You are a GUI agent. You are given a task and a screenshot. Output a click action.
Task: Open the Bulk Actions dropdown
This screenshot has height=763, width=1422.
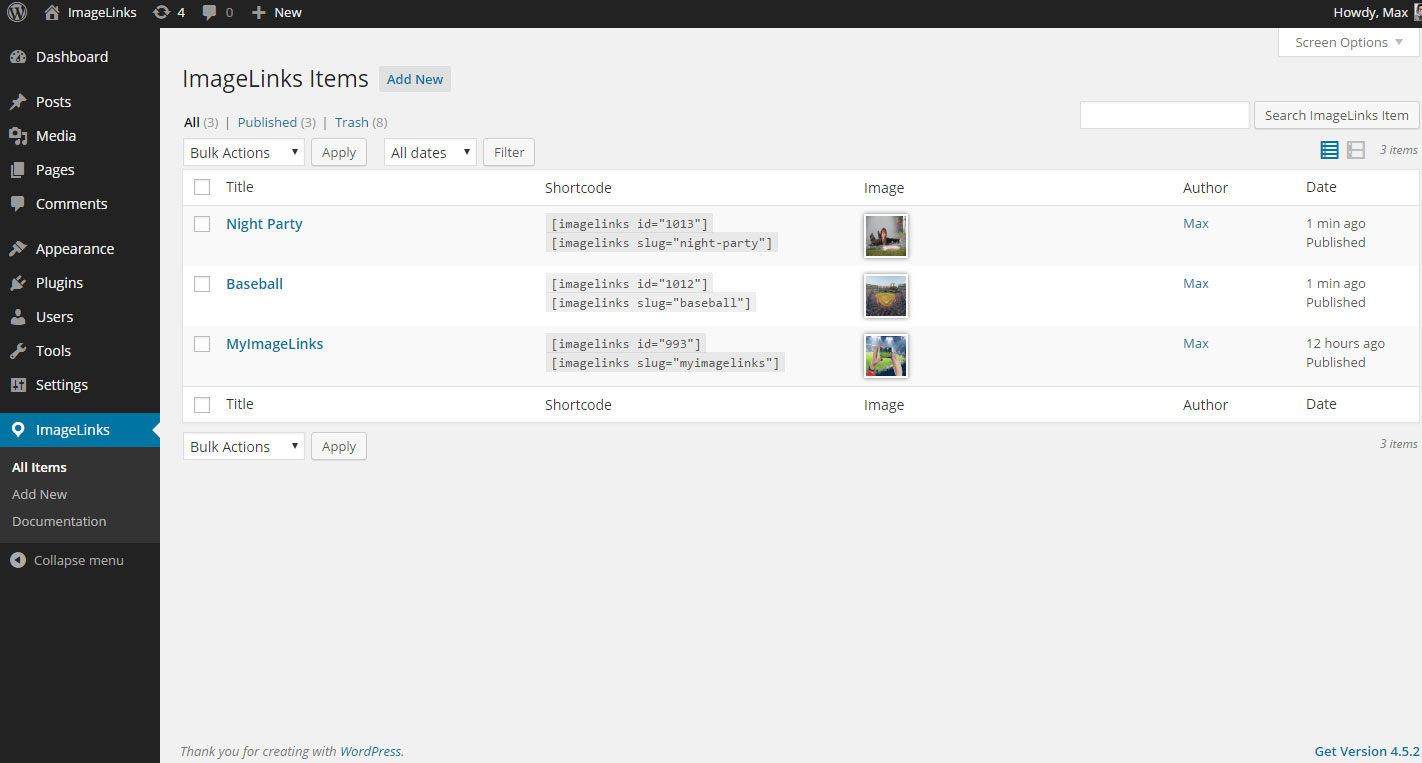click(x=243, y=152)
